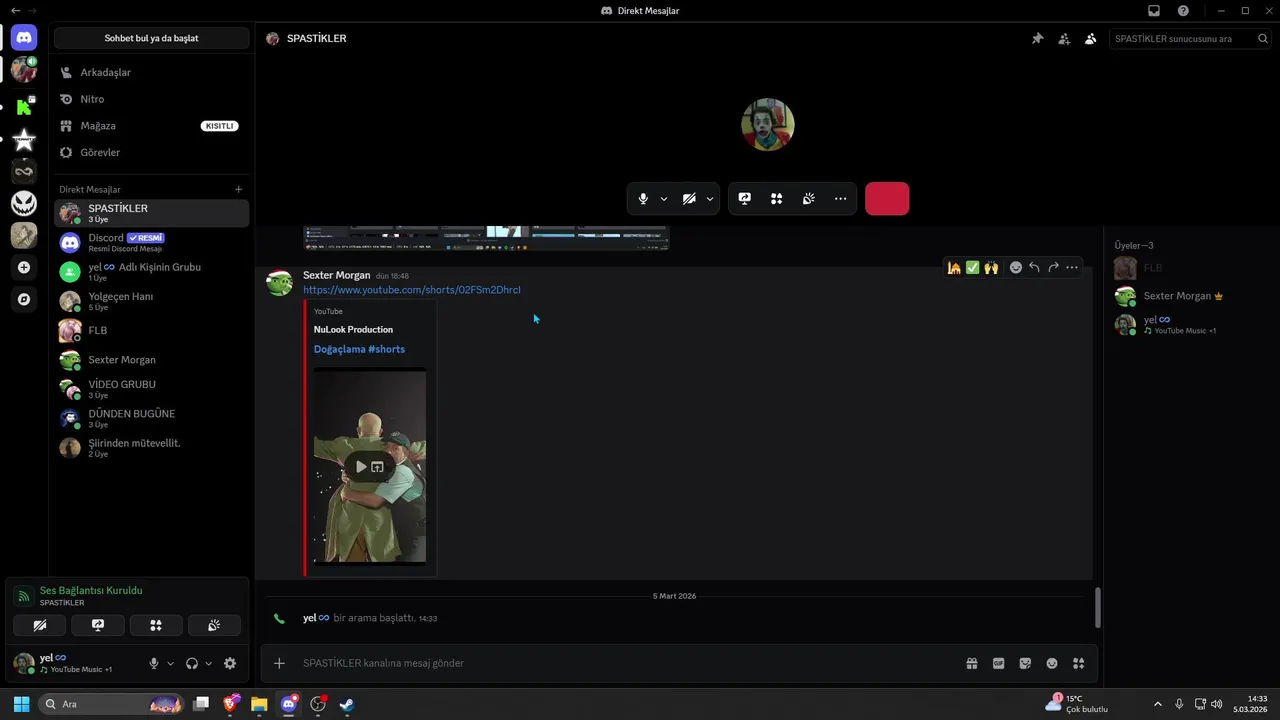Open the help question mark icon
1280x720 pixels.
(1183, 11)
